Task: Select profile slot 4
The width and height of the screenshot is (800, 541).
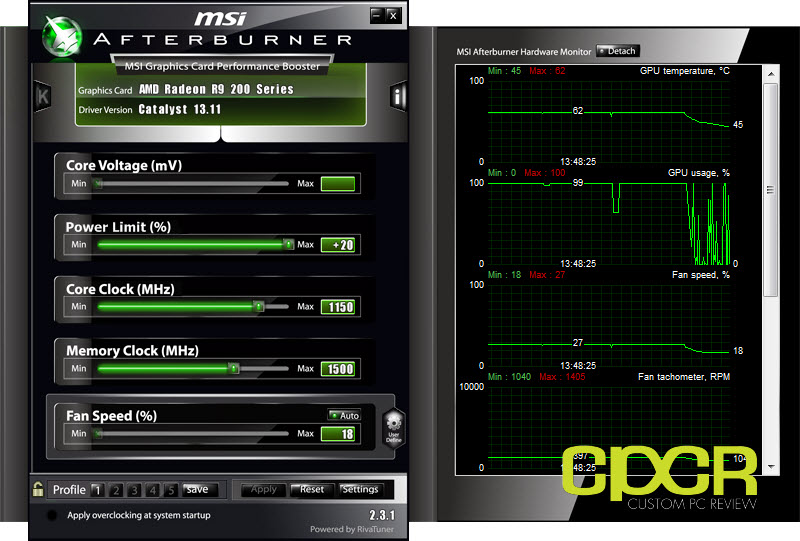Action: [153, 490]
